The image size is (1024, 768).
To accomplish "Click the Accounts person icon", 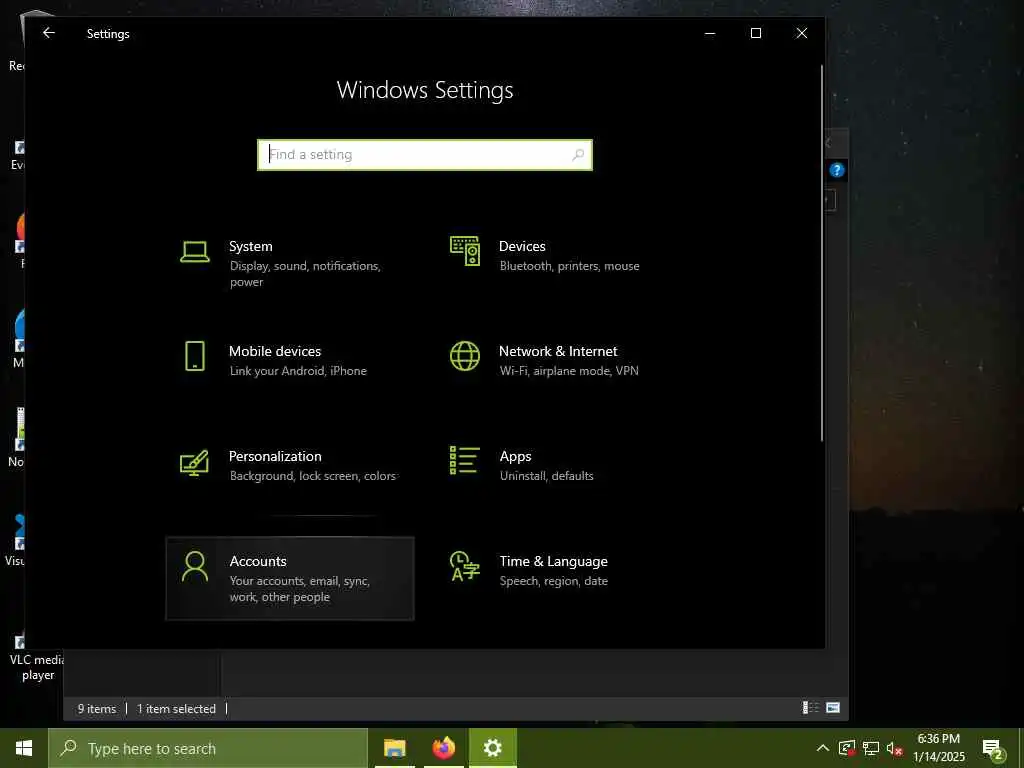I will click(x=195, y=566).
